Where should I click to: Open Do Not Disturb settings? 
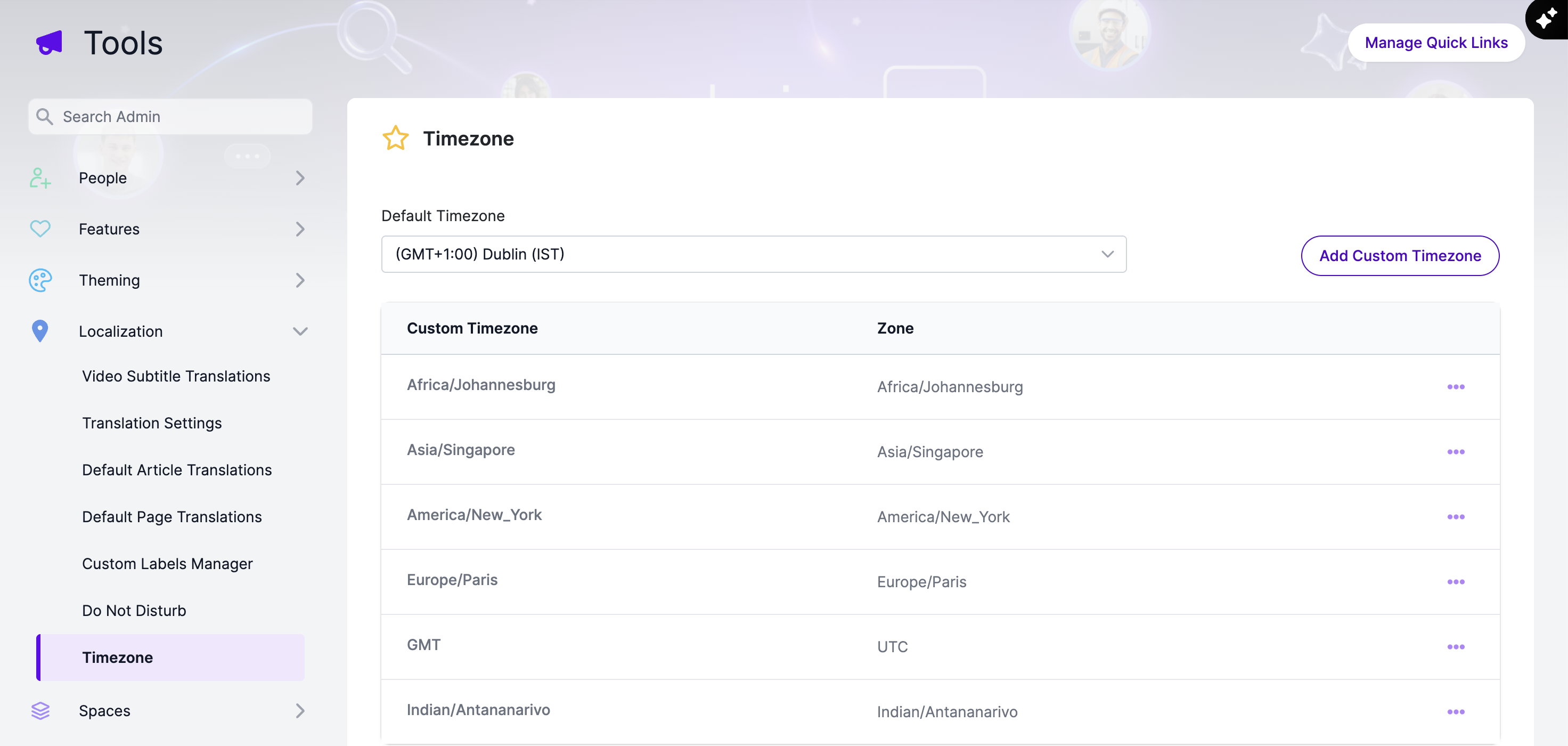tap(134, 611)
